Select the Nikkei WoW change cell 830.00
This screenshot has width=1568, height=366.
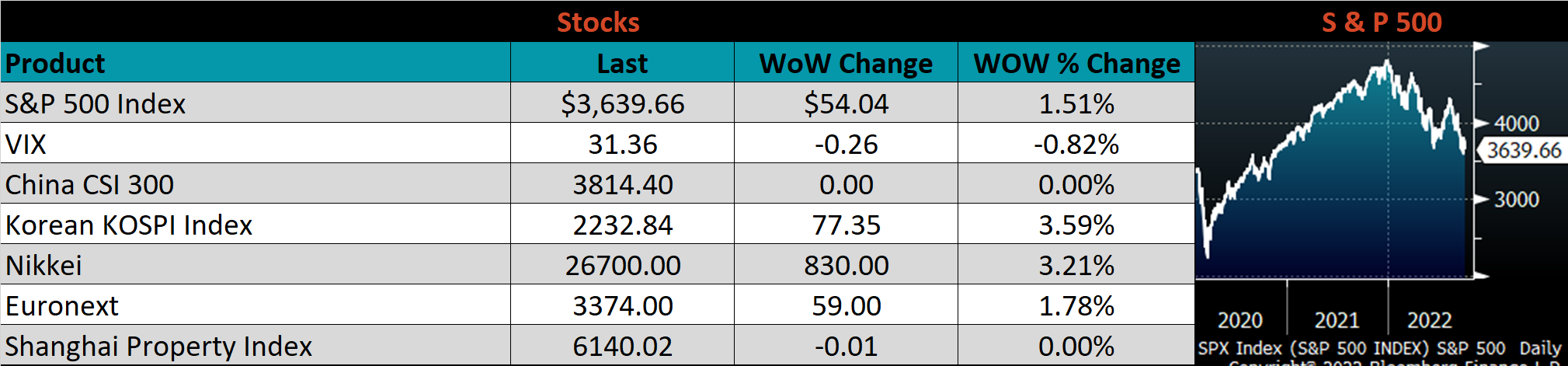(x=846, y=266)
